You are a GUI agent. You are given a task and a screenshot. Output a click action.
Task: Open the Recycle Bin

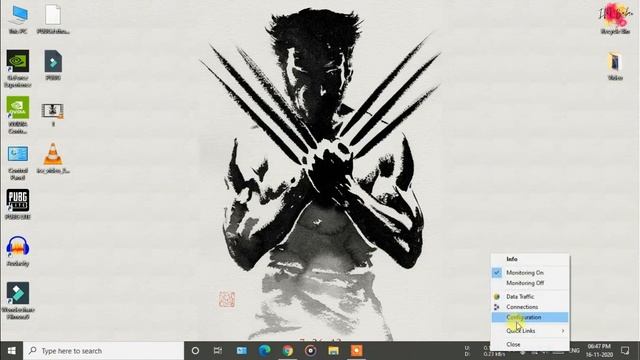tap(615, 19)
